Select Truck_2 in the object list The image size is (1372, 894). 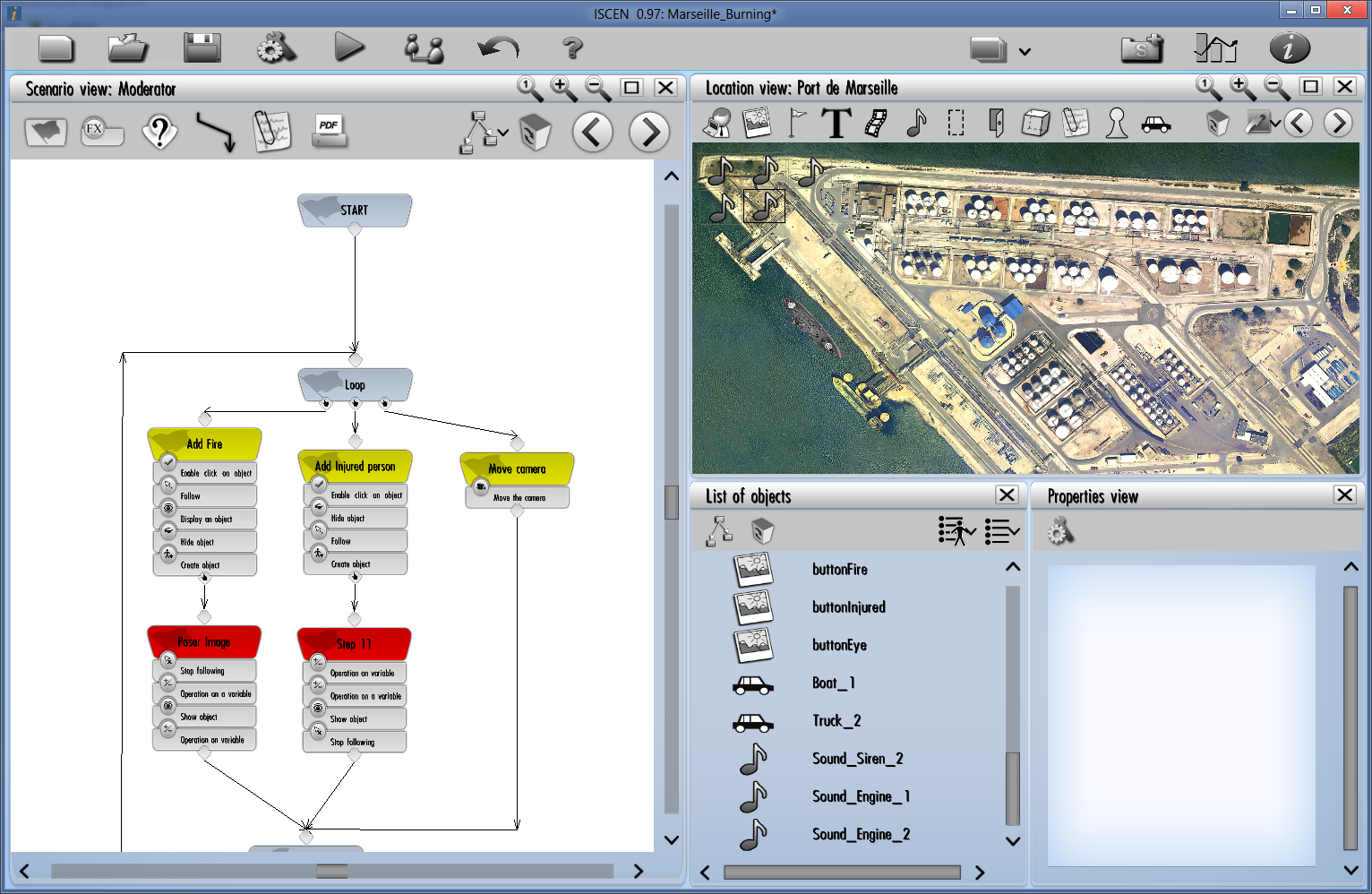836,721
